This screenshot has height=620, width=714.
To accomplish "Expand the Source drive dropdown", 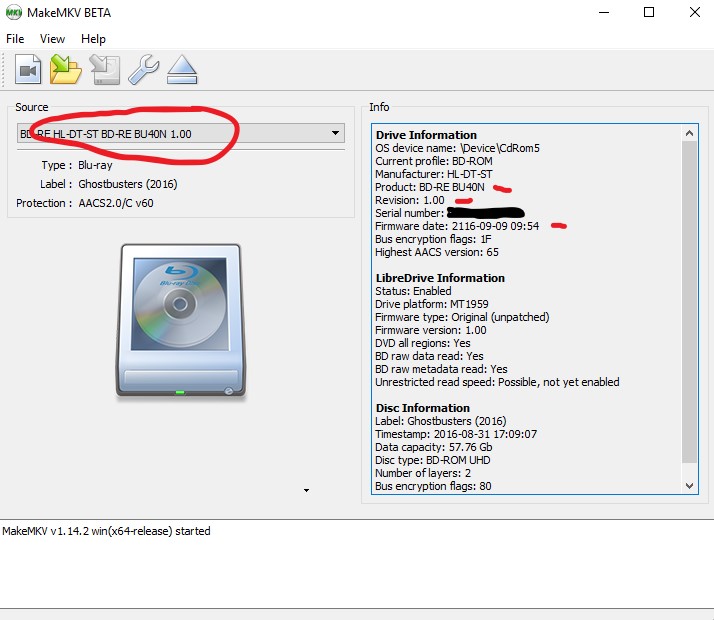I will pyautogui.click(x=334, y=134).
